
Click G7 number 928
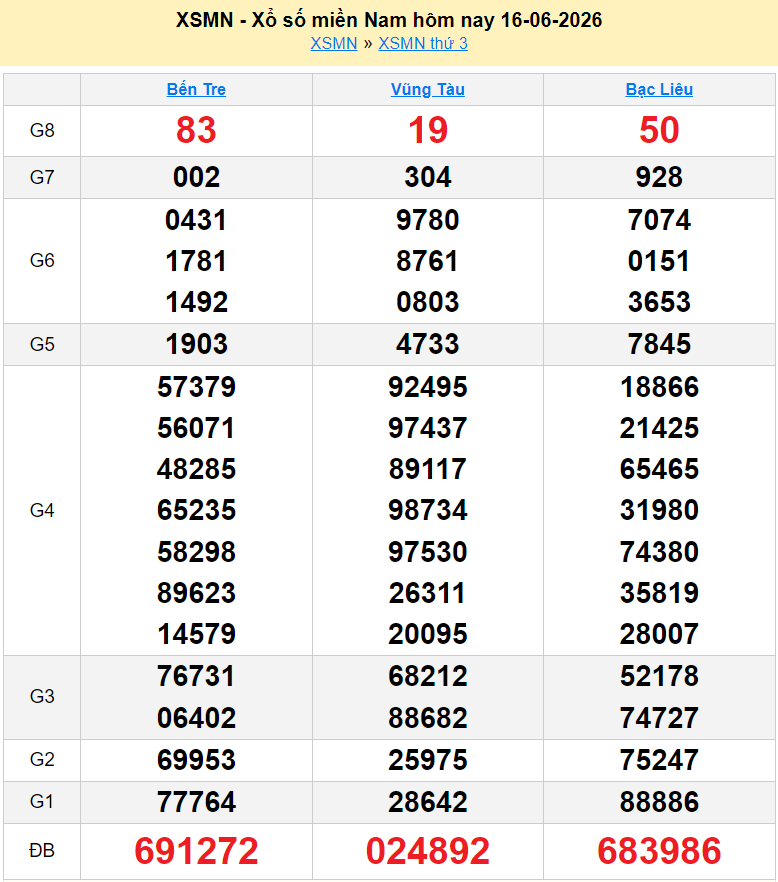[x=659, y=177]
